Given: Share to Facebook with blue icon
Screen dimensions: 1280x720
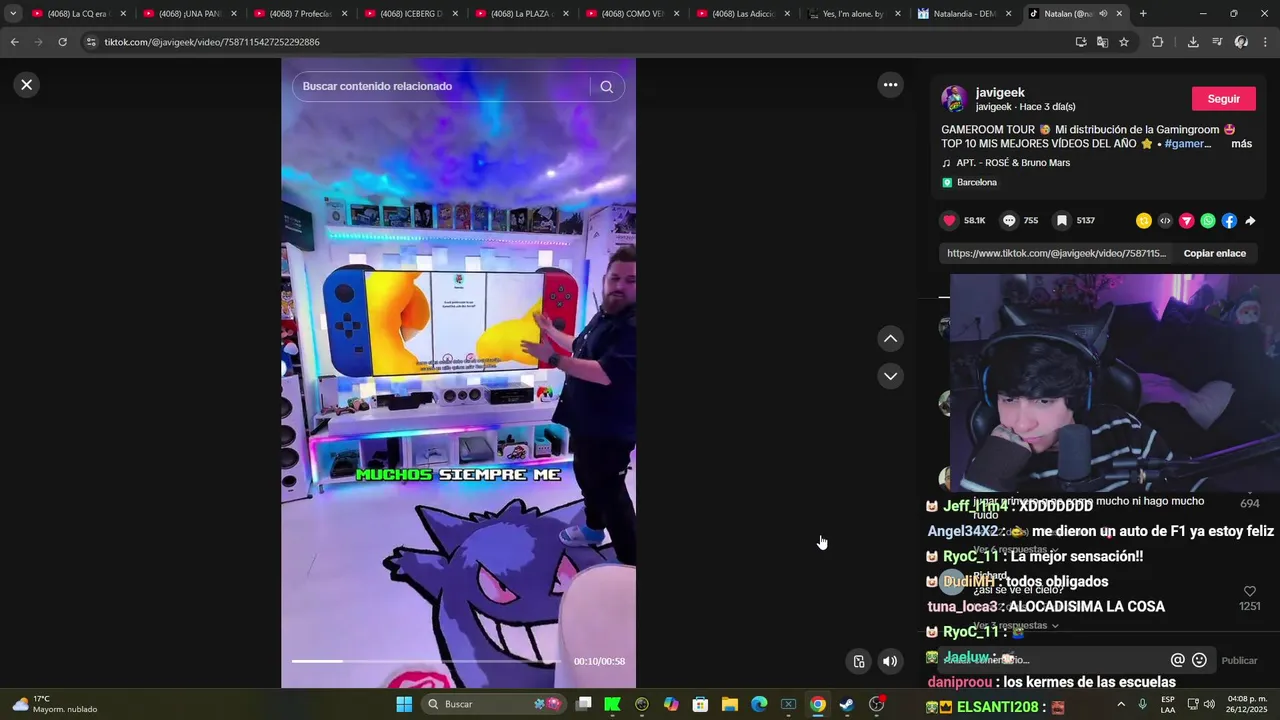Looking at the screenshot, I should (x=1229, y=221).
